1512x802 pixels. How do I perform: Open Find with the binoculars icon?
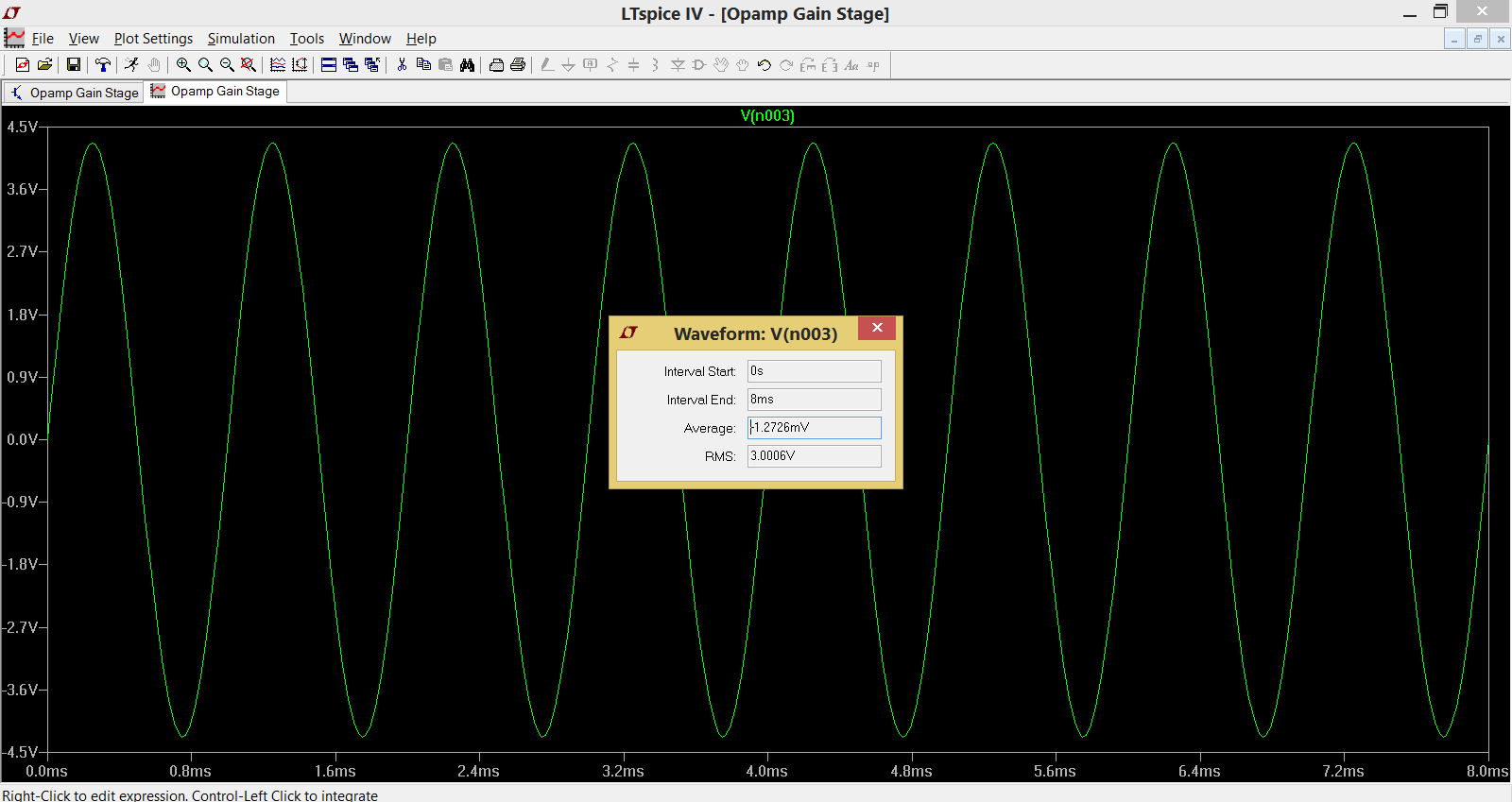point(467,64)
